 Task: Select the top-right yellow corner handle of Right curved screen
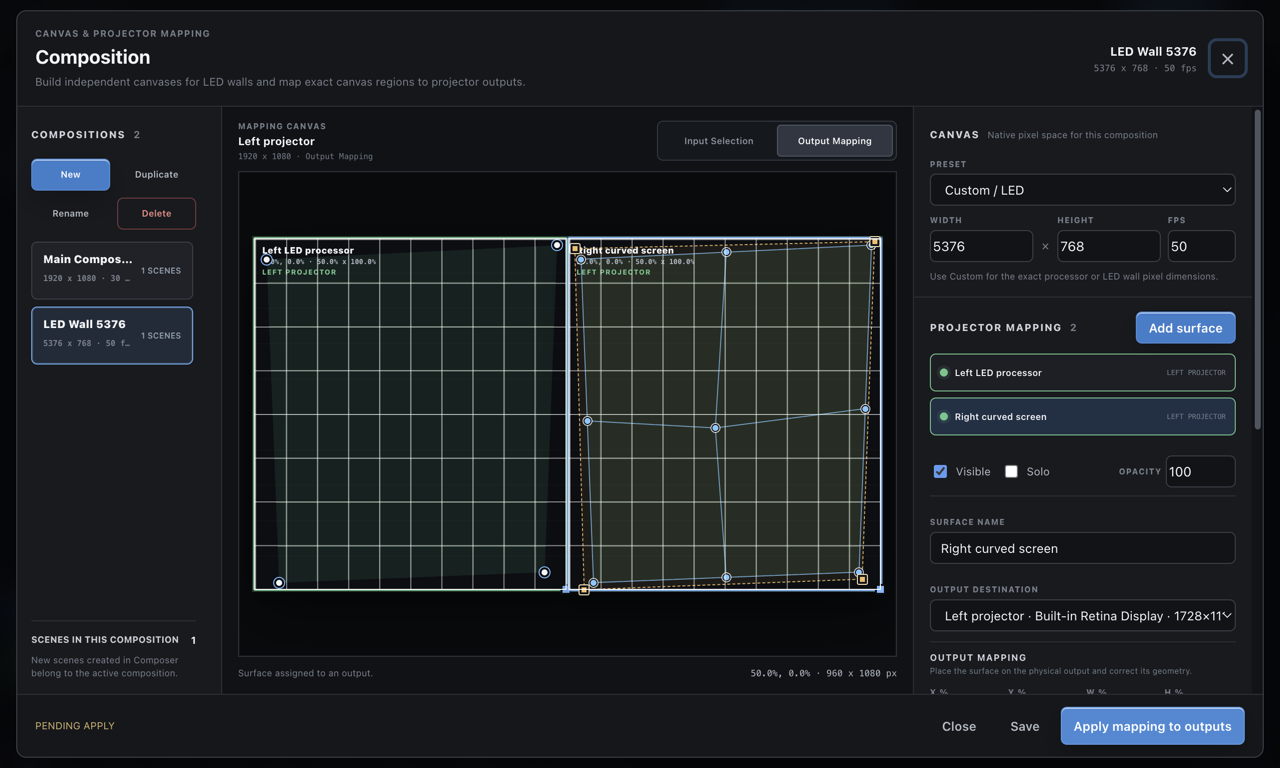(x=874, y=242)
